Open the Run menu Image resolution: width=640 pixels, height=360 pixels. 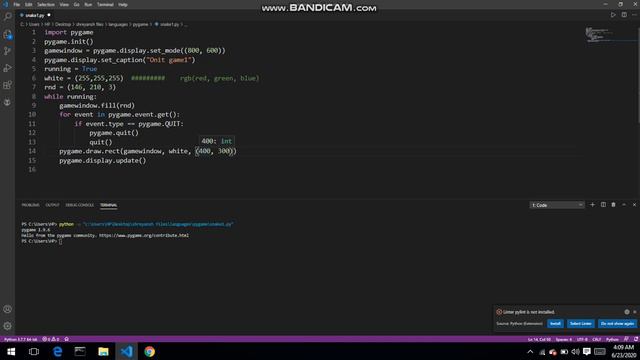tap(88, 4)
